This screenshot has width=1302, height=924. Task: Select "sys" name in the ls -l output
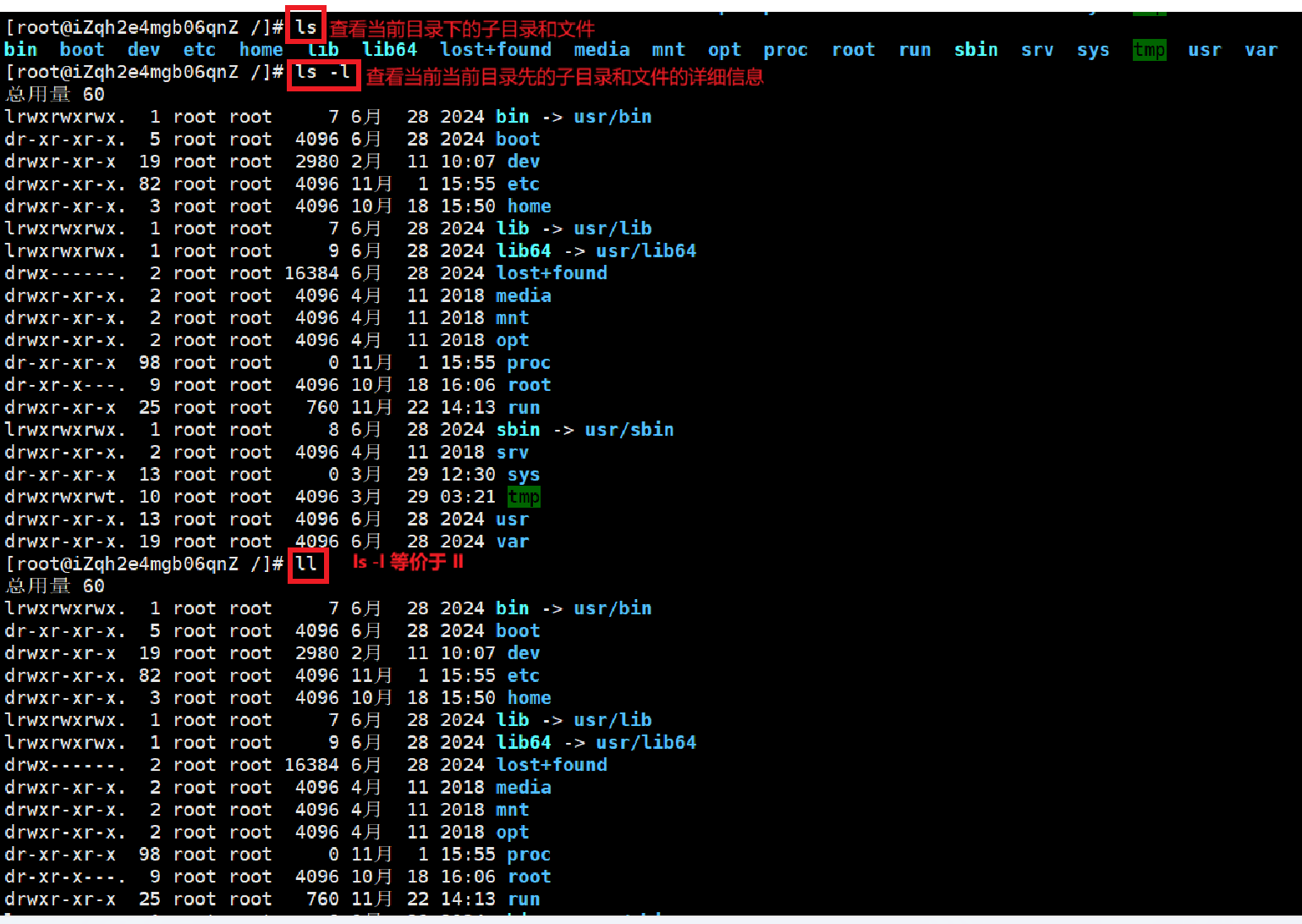tap(524, 475)
